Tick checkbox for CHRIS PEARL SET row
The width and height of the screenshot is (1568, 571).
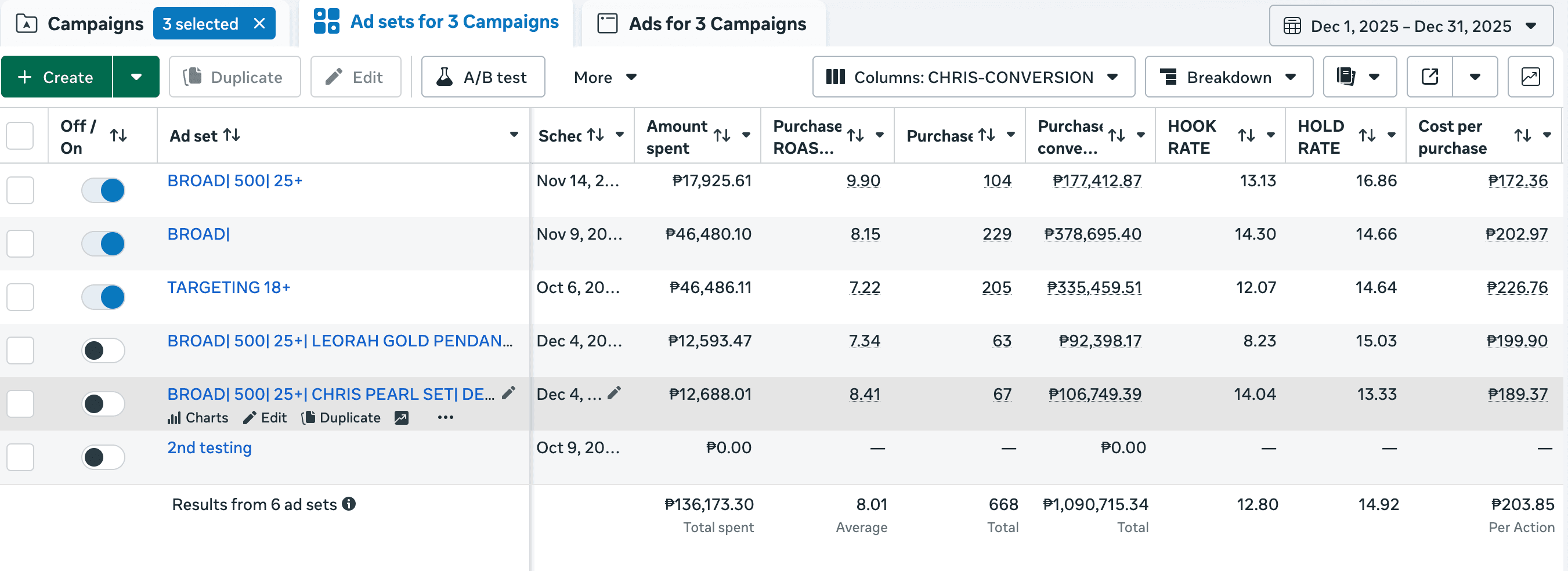(x=20, y=404)
